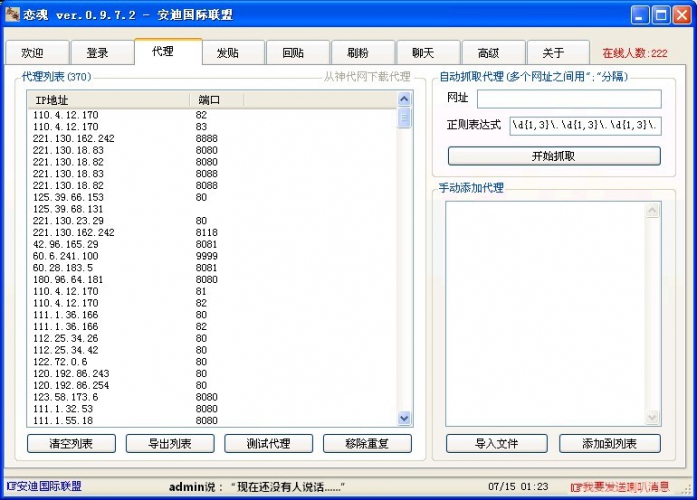Sort by 端口 column header
Viewport: 697px width, 500px height.
[x=217, y=100]
